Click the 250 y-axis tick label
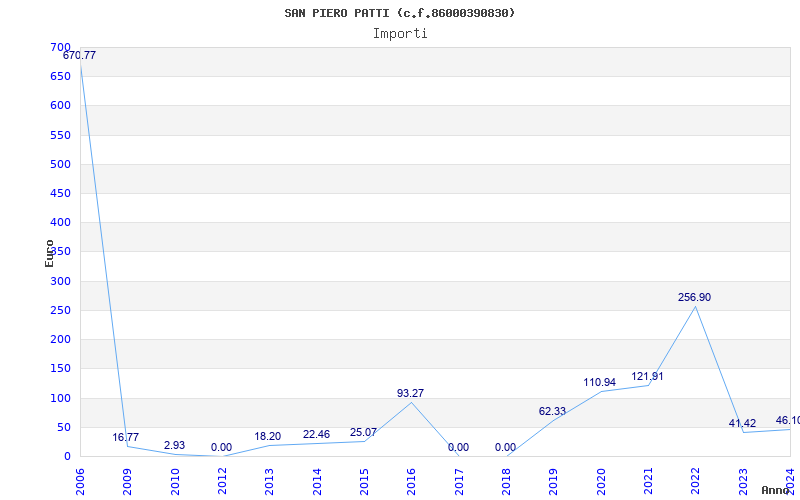 [x=60, y=310]
